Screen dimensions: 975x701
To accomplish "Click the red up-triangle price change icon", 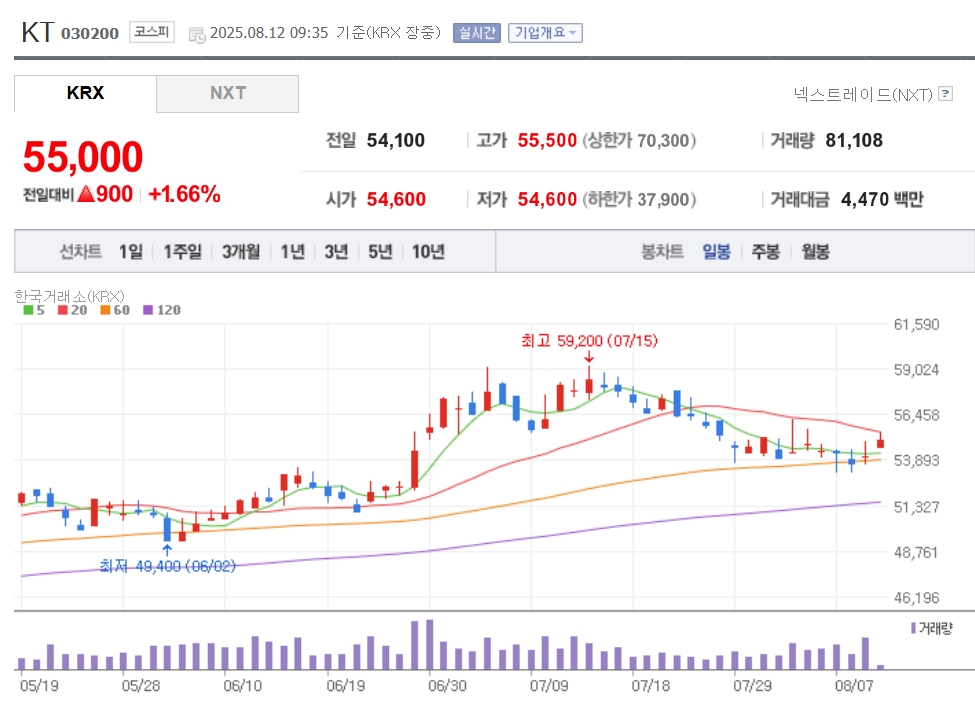I will point(86,194).
